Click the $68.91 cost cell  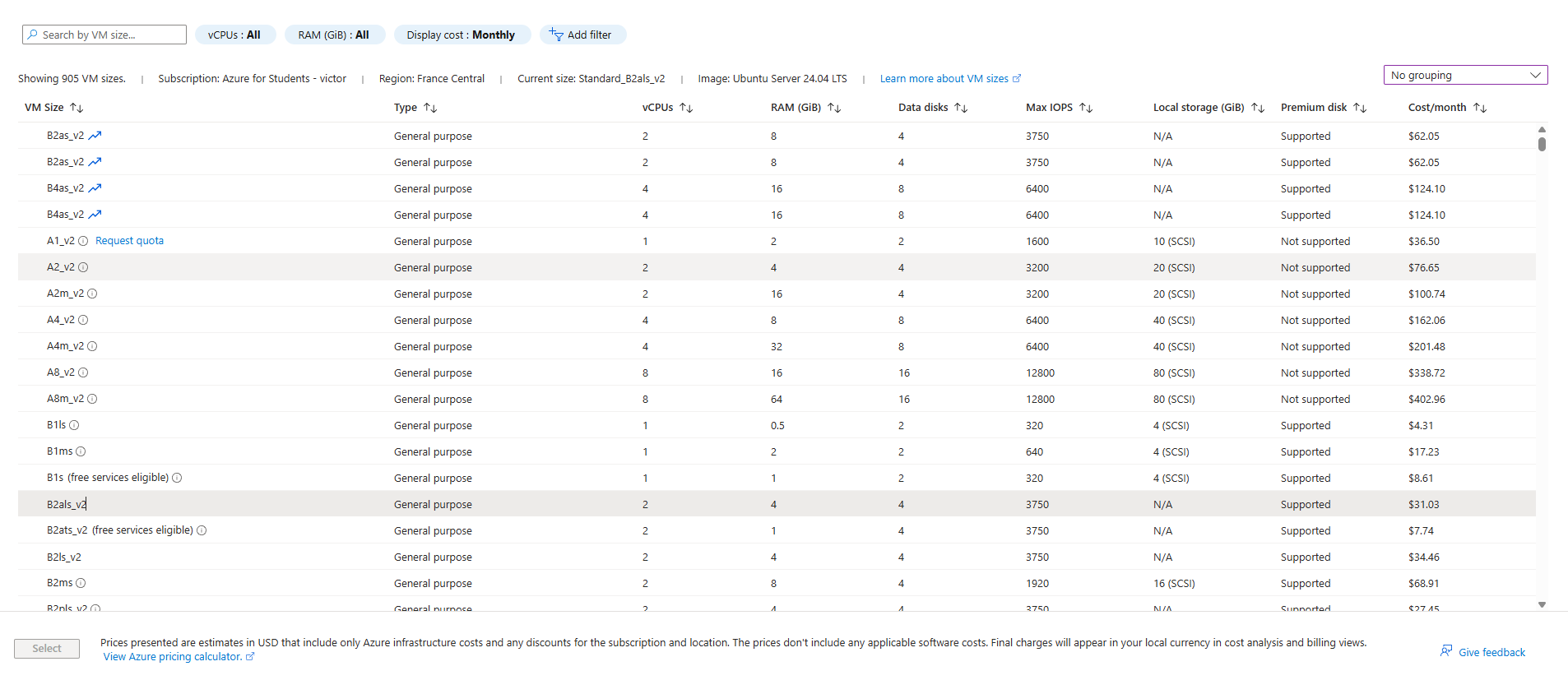pos(1423,583)
